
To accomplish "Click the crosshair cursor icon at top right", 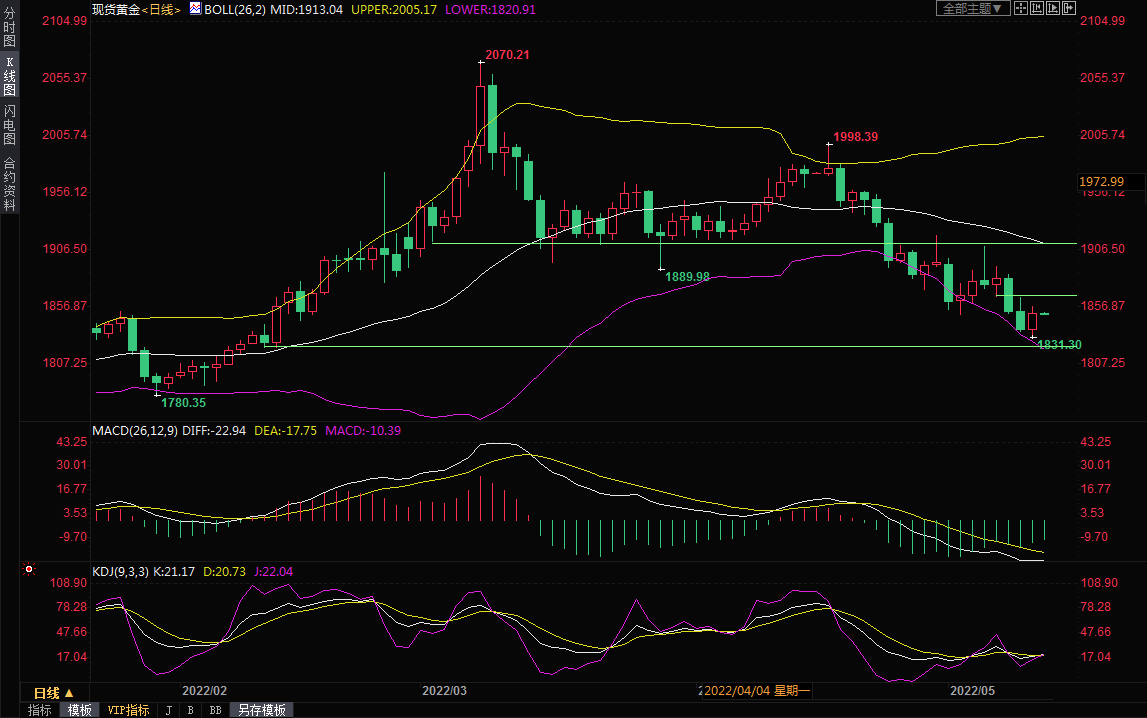I will point(1021,8).
